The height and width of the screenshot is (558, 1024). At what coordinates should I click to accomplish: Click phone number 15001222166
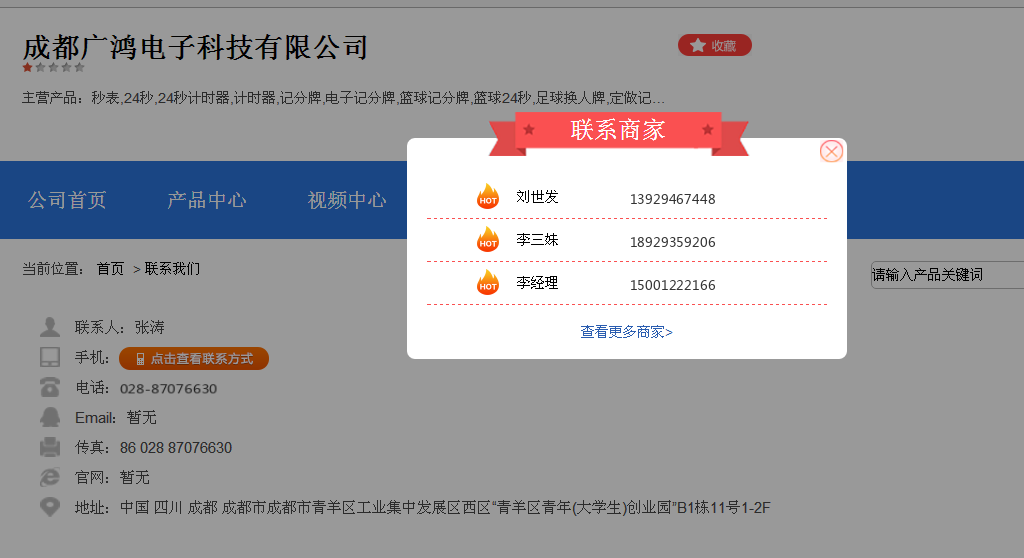pyautogui.click(x=673, y=286)
